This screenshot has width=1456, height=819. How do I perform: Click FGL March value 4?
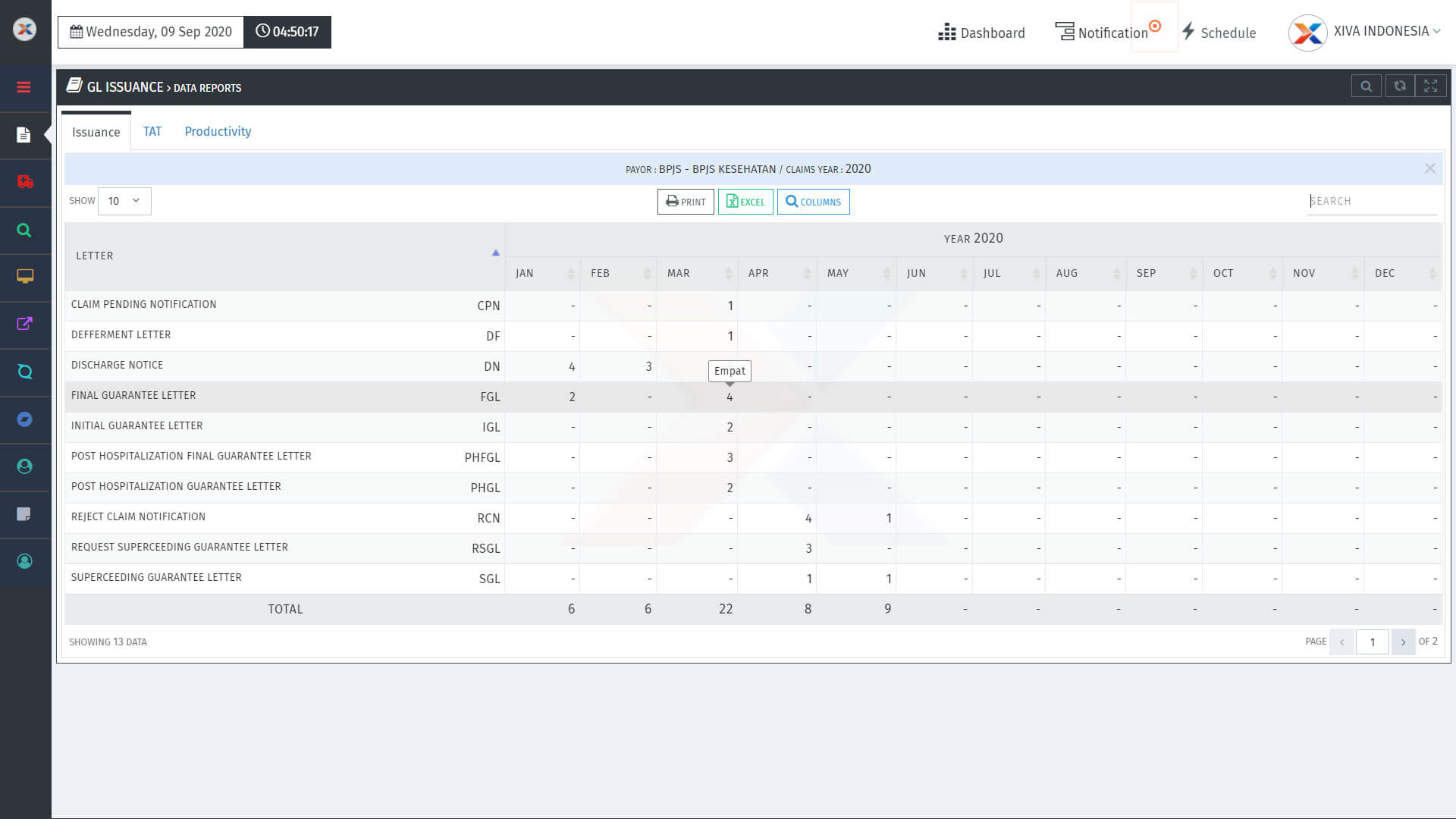[730, 397]
